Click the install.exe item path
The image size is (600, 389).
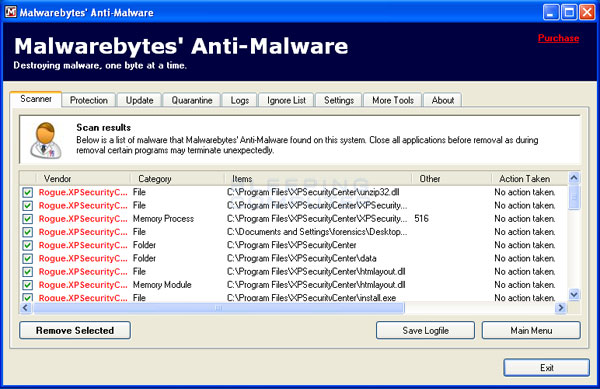311,298
